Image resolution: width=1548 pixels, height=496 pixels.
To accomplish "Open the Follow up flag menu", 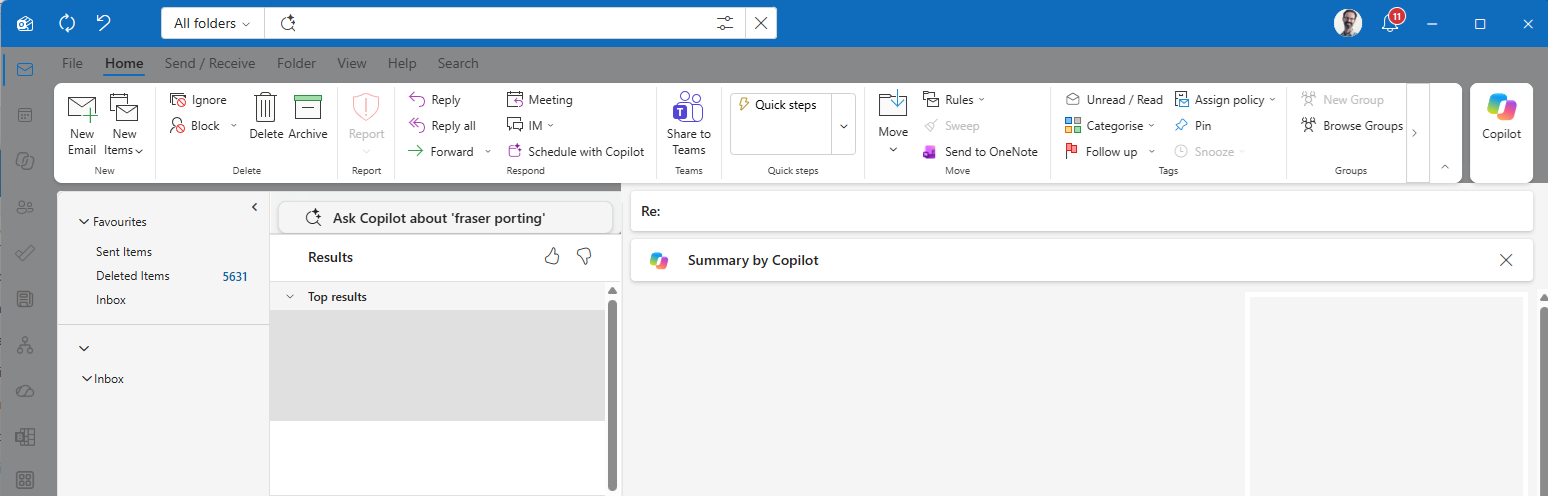I will pyautogui.click(x=1110, y=152).
